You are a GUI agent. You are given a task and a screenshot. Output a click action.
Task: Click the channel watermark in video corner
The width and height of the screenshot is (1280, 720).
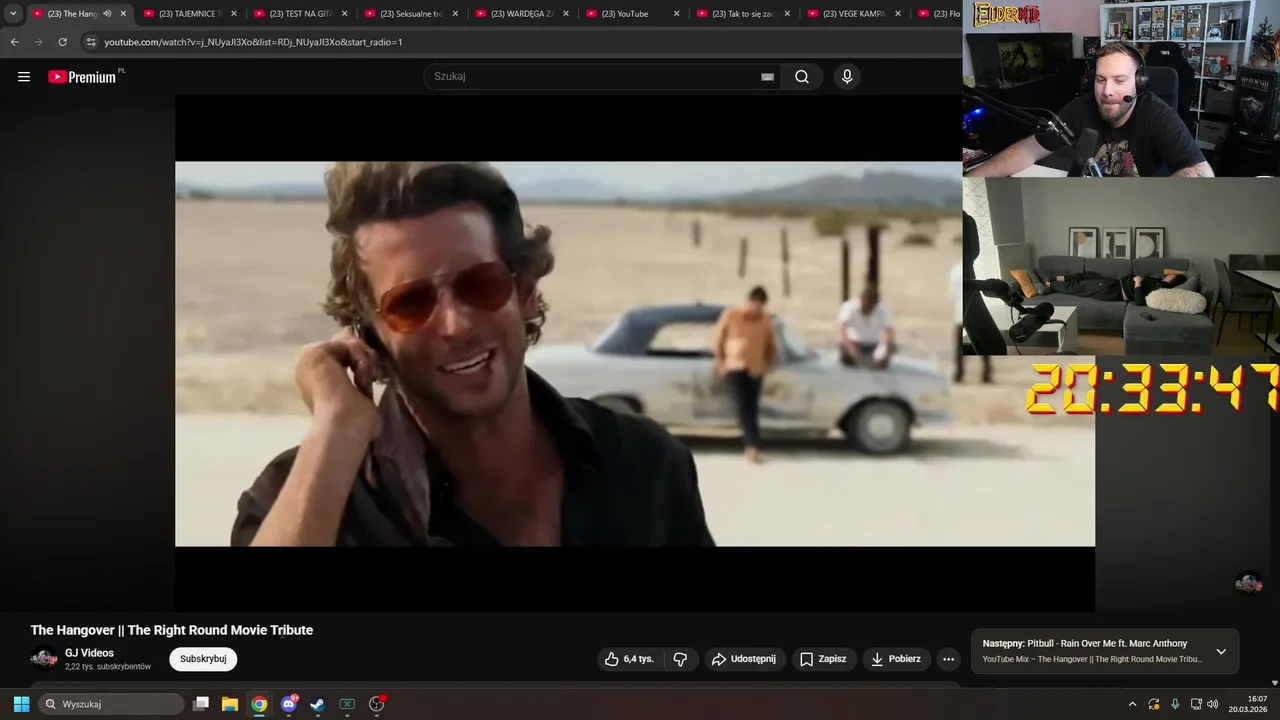[x=1248, y=583]
